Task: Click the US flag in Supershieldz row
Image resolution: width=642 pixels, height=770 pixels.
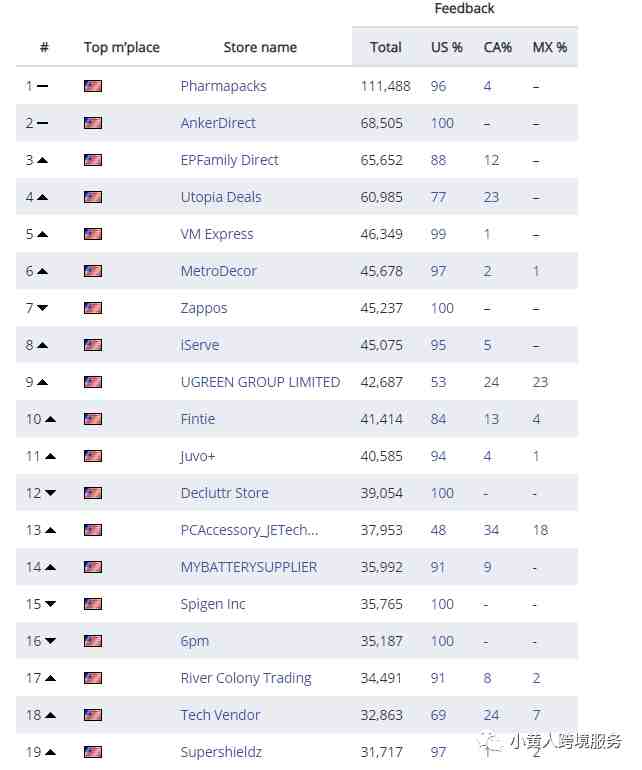Action: pos(93,752)
